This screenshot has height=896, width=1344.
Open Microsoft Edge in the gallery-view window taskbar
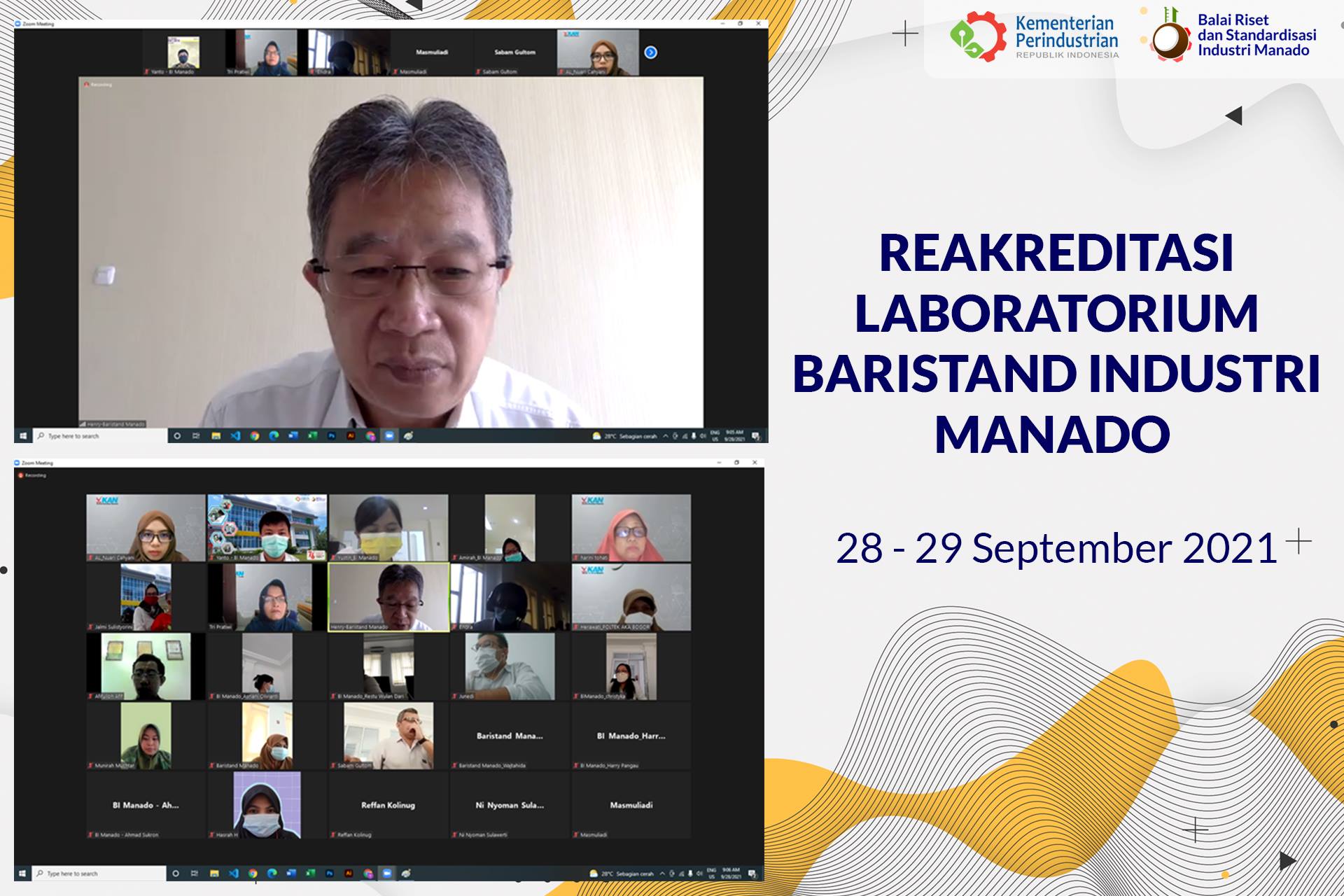click(272, 874)
